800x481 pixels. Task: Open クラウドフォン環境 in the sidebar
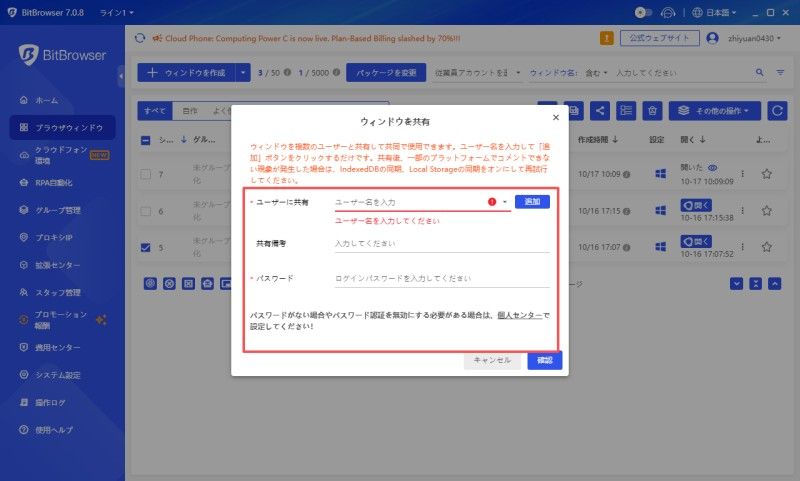pos(62,155)
